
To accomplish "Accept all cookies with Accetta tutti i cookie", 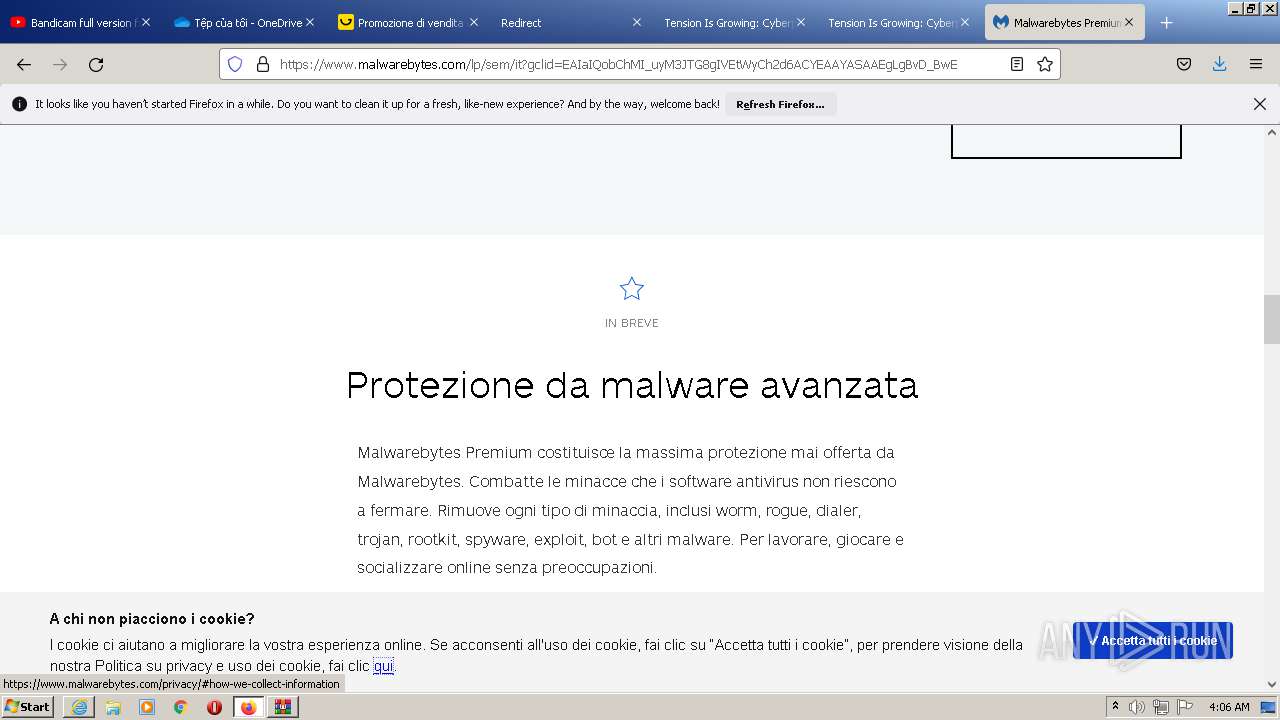I will point(1152,641).
